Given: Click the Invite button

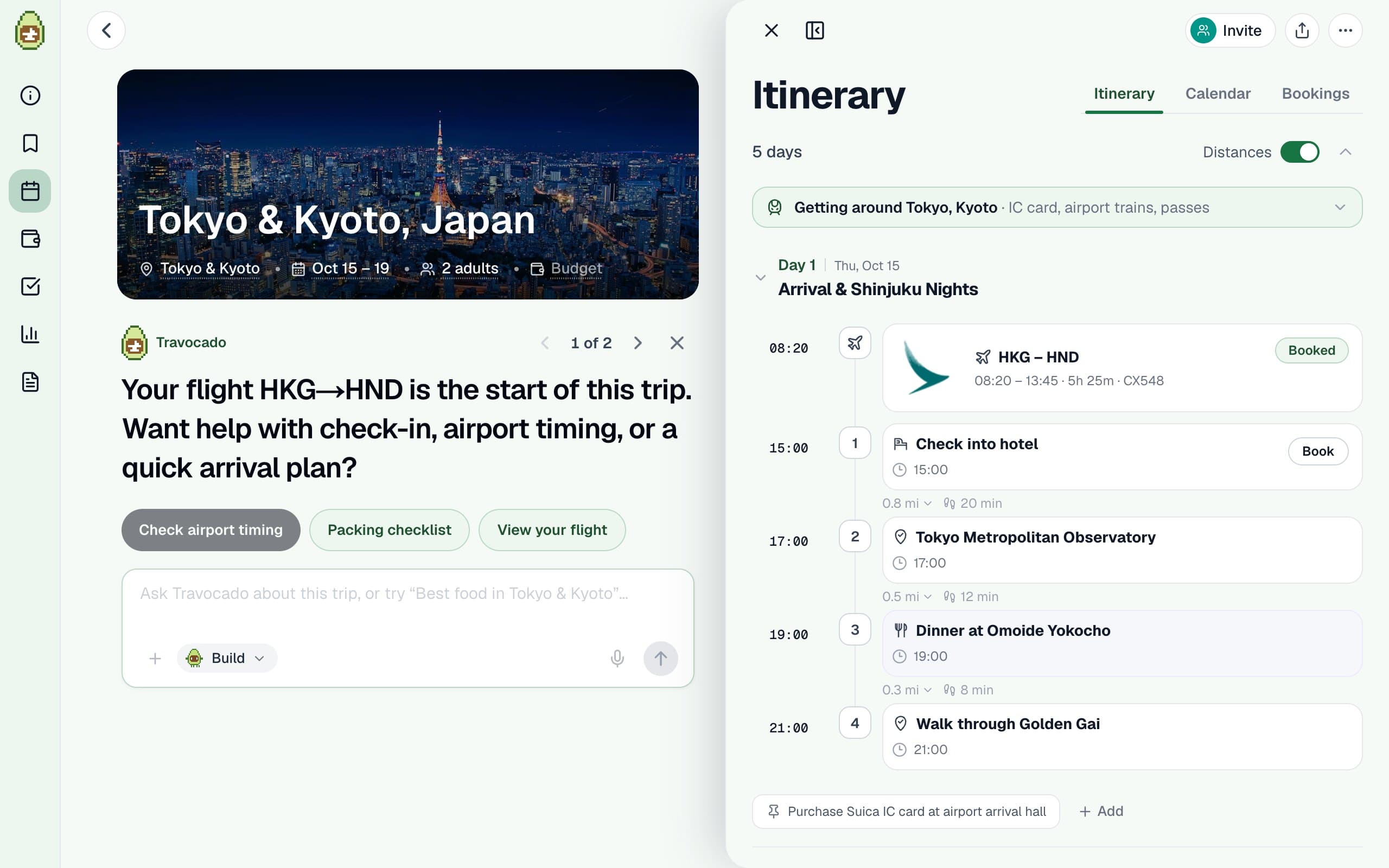Looking at the screenshot, I should click(1229, 30).
